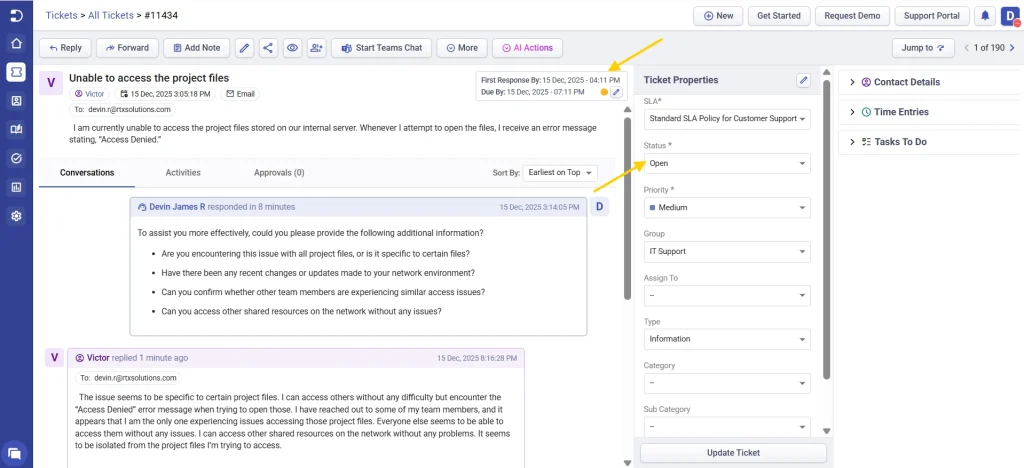The image size is (1024, 468).
Task: Open the Tasks checkmark icon in sidebar
Action: click(x=16, y=158)
